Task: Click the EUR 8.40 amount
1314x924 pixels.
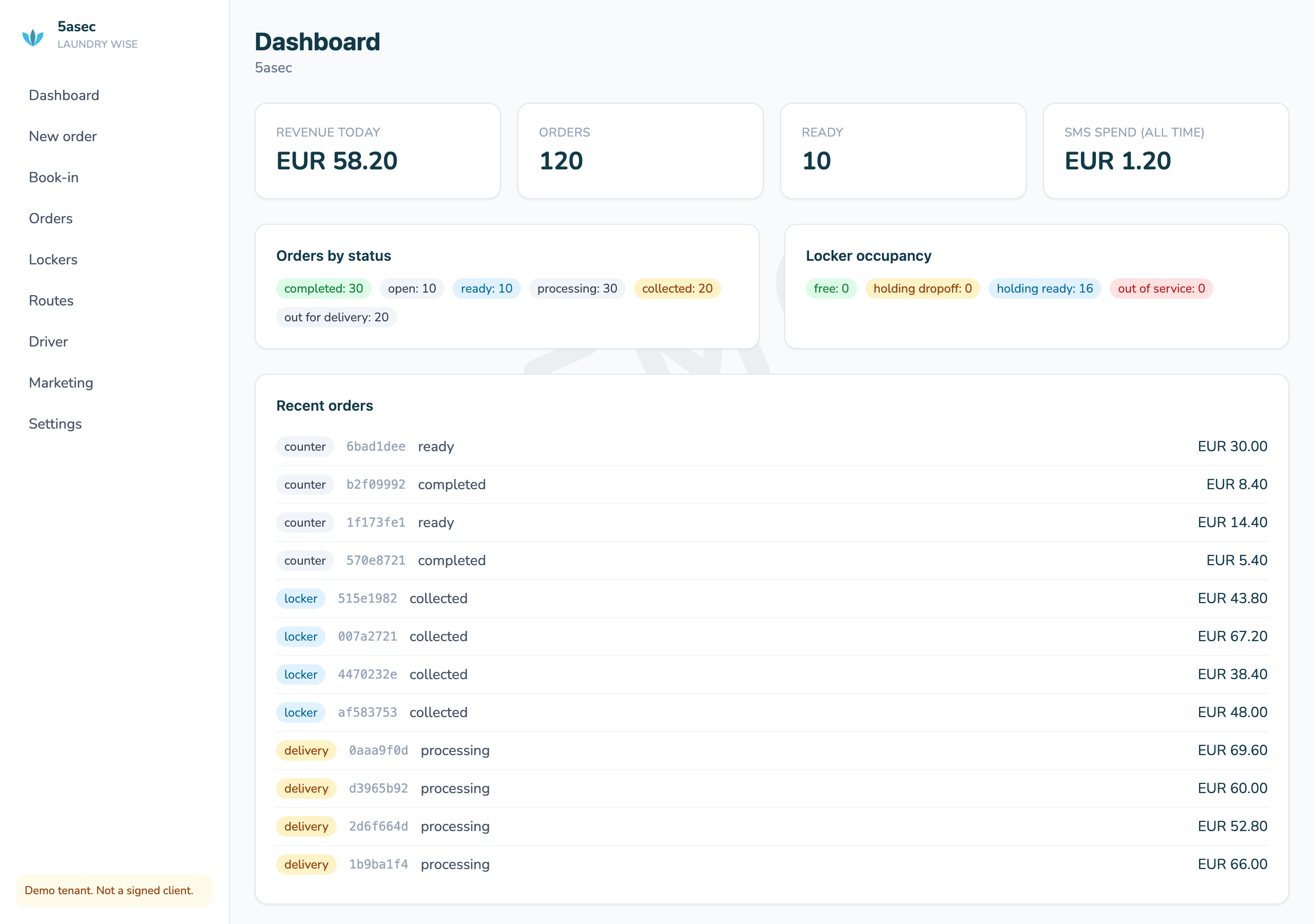Action: [x=1236, y=484]
